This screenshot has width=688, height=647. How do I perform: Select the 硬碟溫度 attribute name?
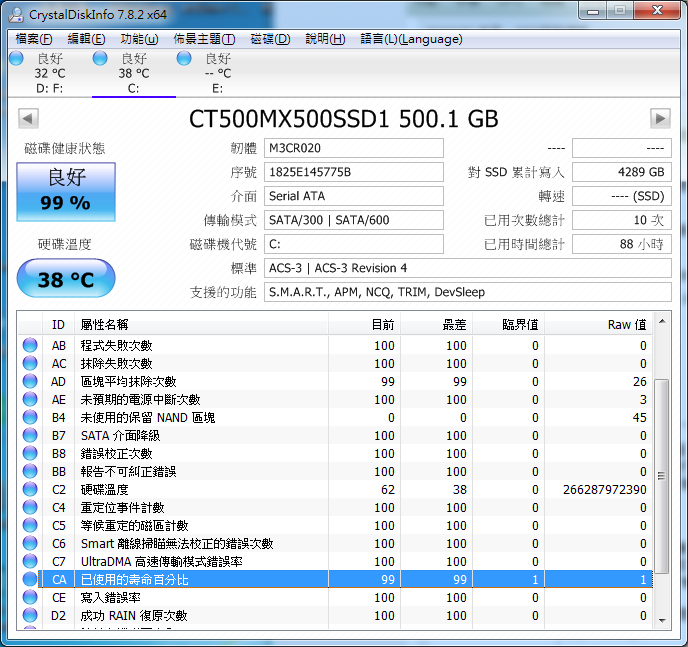[104, 490]
